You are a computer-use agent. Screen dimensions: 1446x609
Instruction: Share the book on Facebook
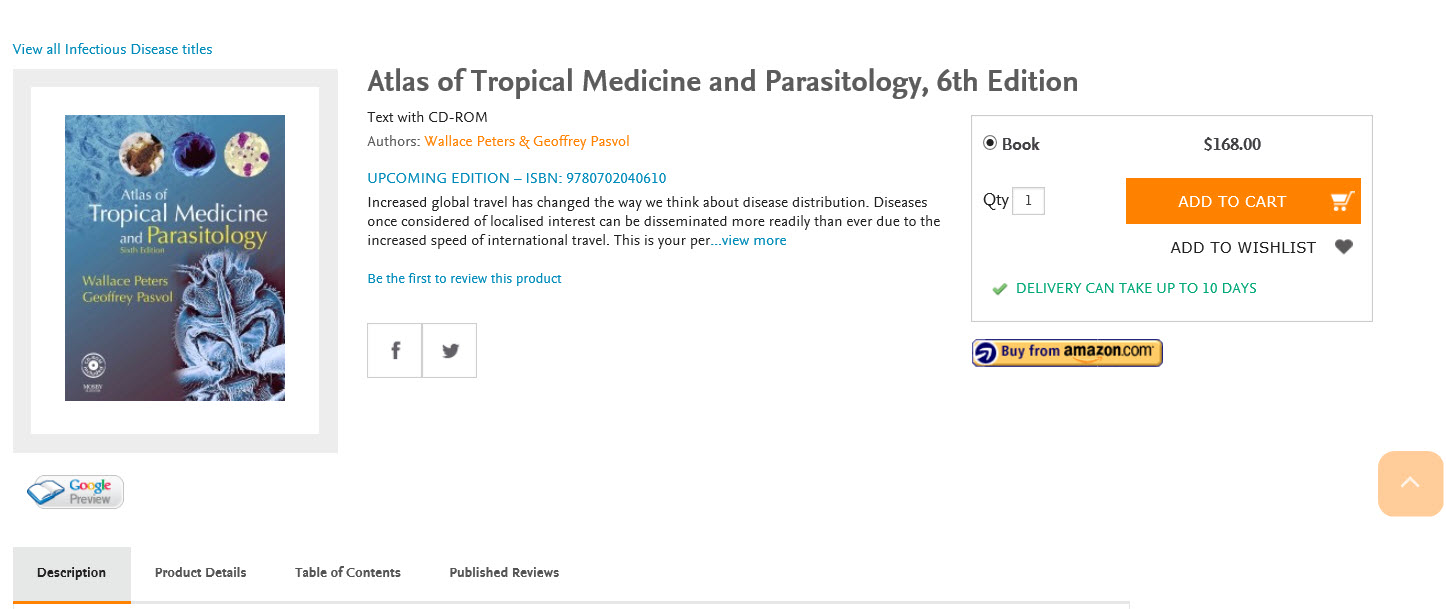tap(395, 350)
